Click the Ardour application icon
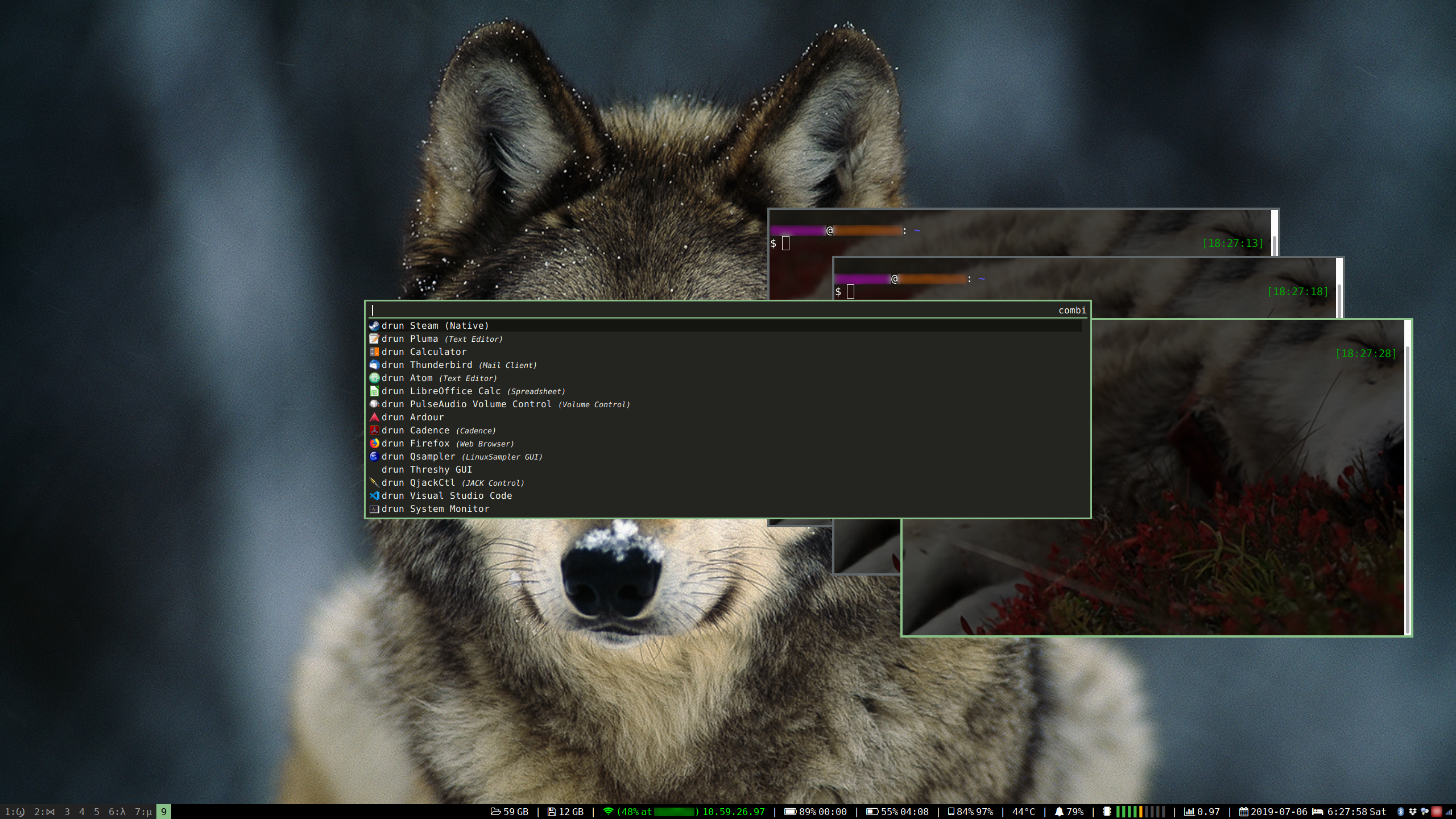 [374, 417]
